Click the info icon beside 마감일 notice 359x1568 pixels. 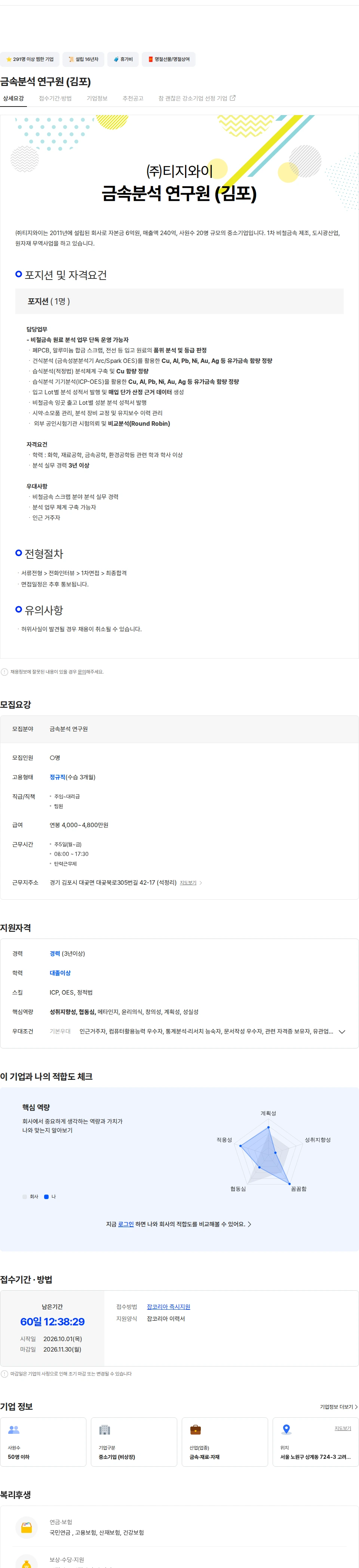[5, 1374]
